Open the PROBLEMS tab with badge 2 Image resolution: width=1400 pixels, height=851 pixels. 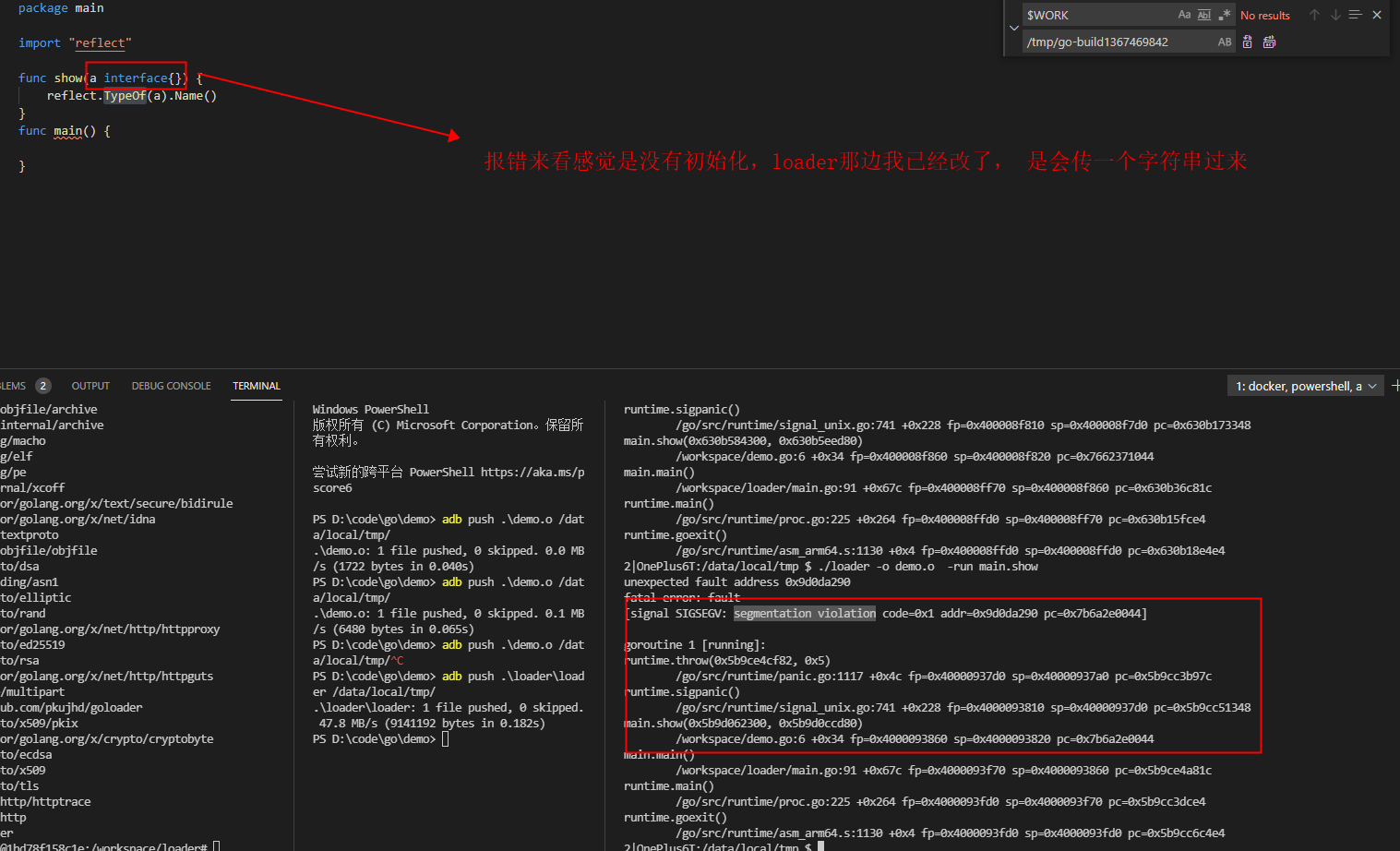point(25,386)
